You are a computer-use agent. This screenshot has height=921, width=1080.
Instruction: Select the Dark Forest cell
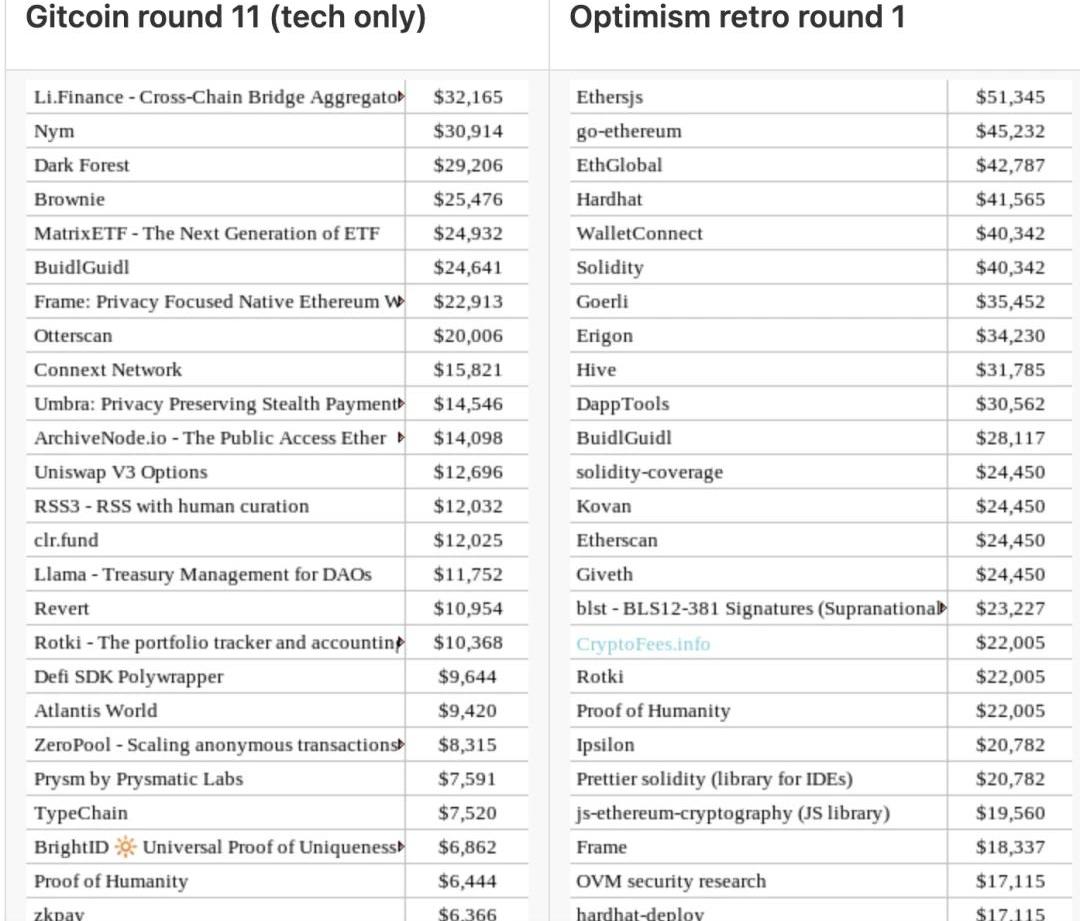pos(82,165)
